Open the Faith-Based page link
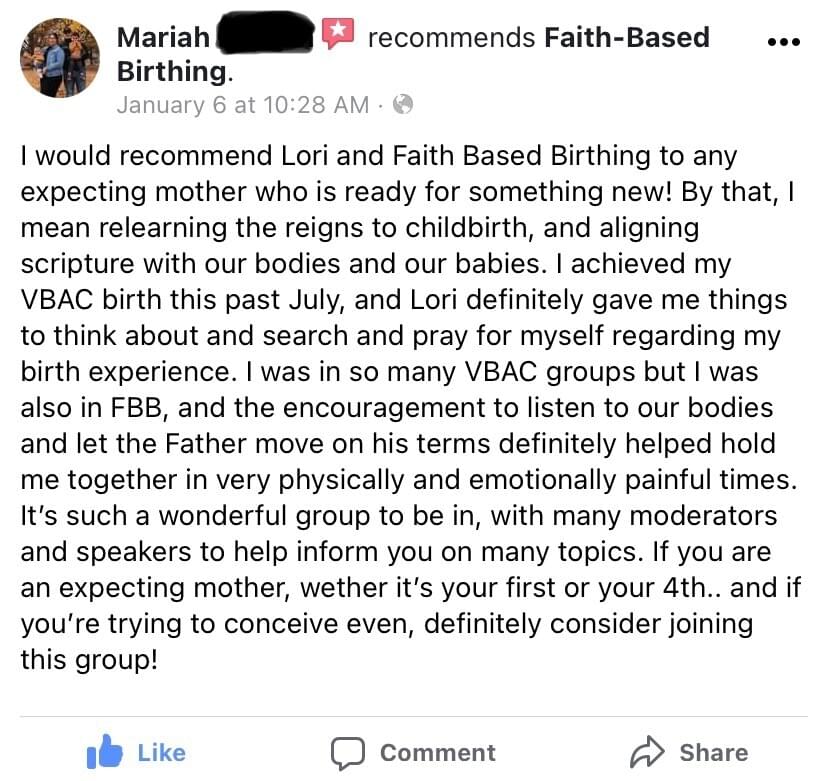The width and height of the screenshot is (827, 781). [626, 38]
